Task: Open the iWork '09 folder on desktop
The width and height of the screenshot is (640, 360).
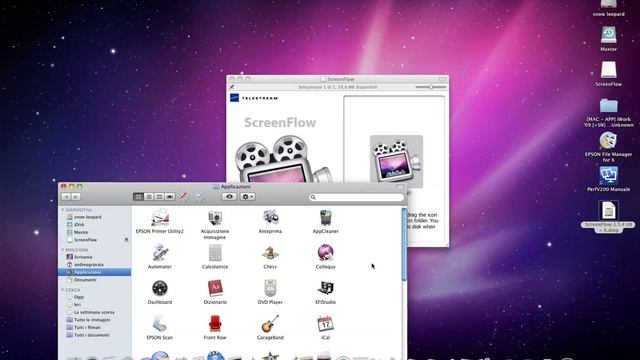Action: pos(608,105)
